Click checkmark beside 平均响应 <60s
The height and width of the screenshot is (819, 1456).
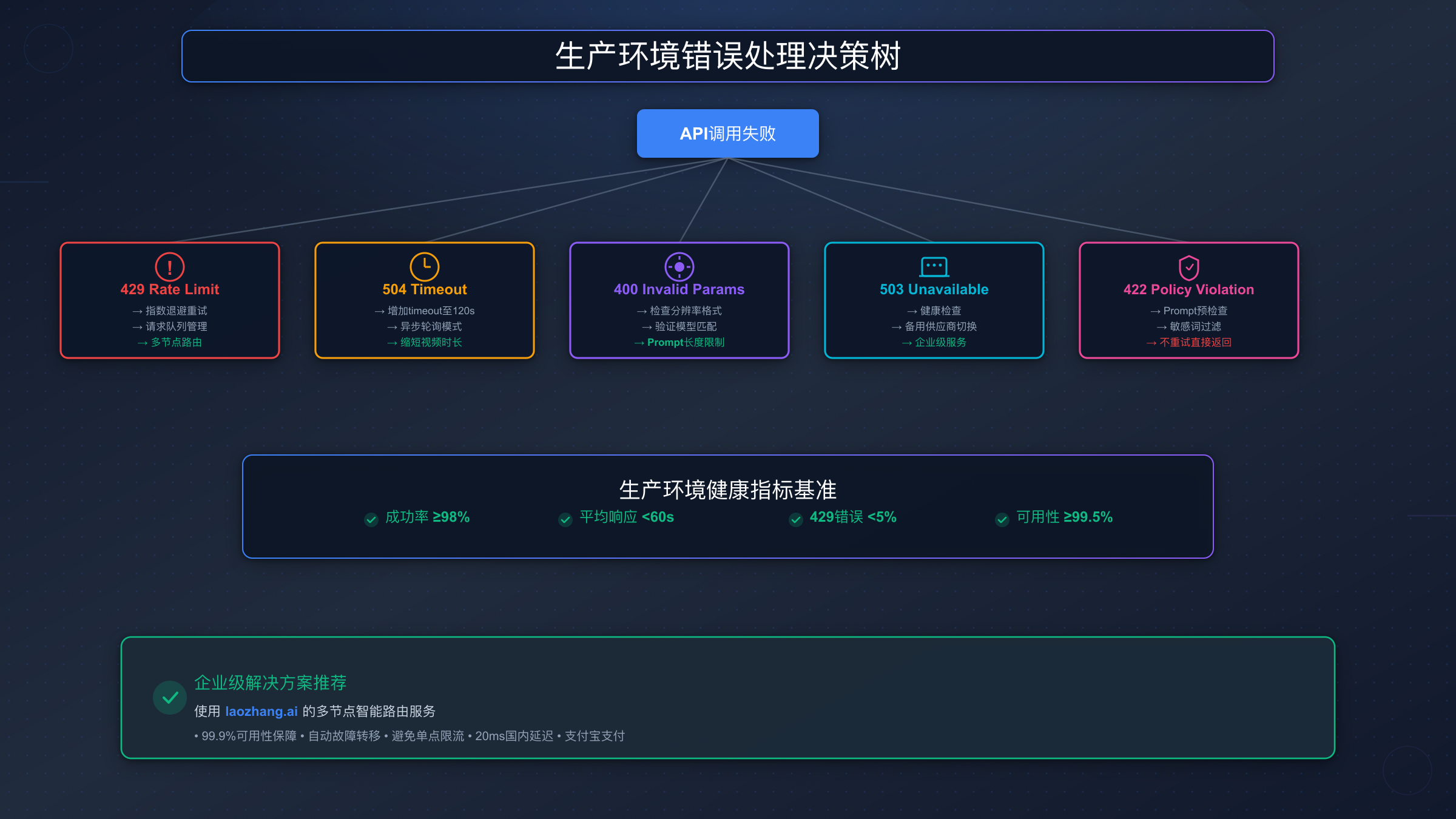point(565,519)
